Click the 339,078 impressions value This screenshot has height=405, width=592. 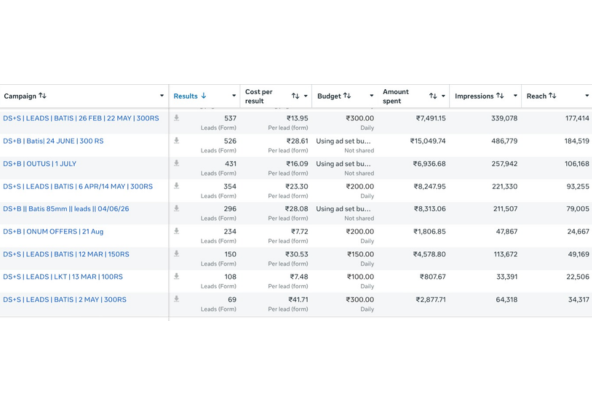[x=504, y=119]
